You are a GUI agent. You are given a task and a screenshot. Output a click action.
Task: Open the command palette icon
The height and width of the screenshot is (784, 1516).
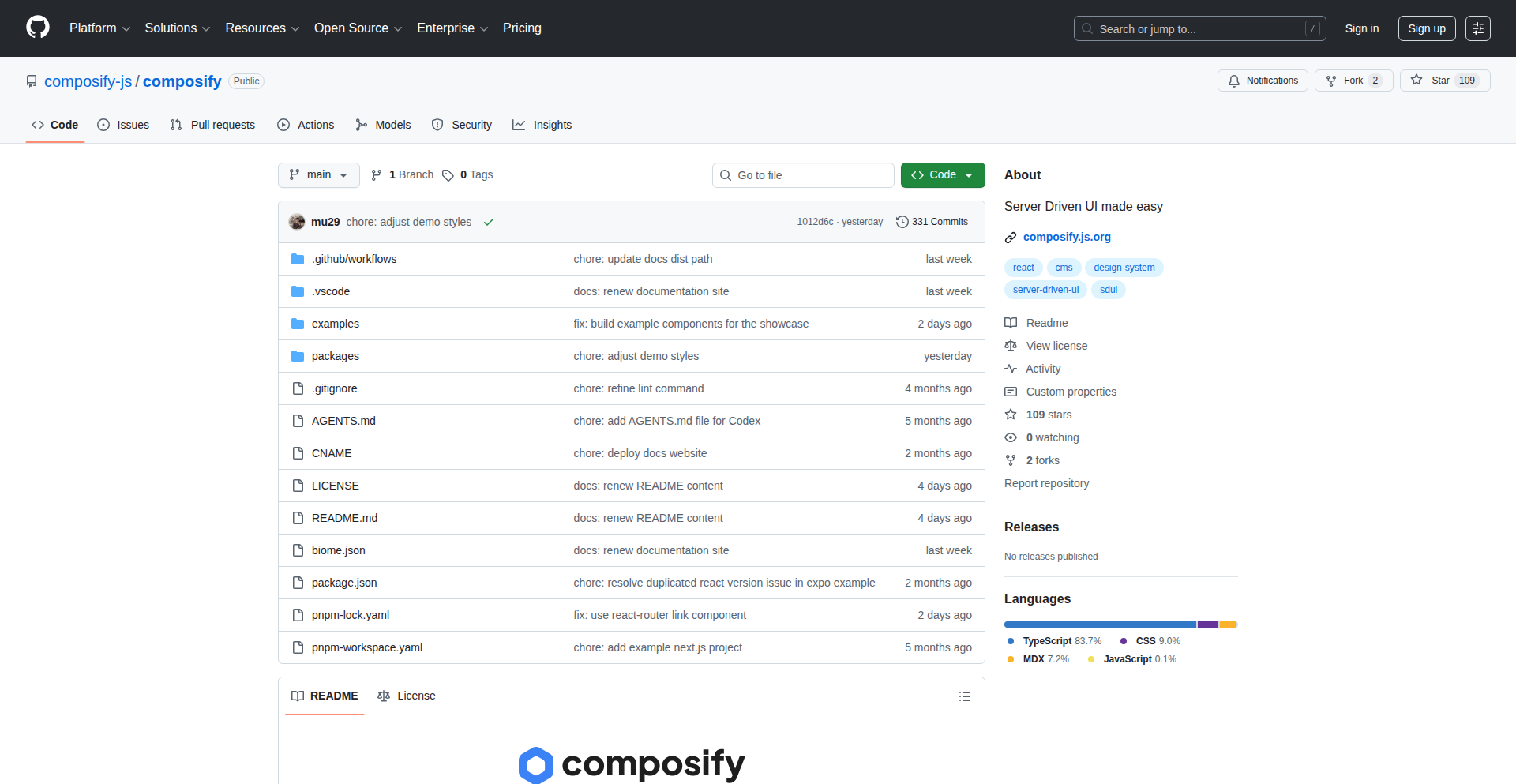coord(1479,28)
